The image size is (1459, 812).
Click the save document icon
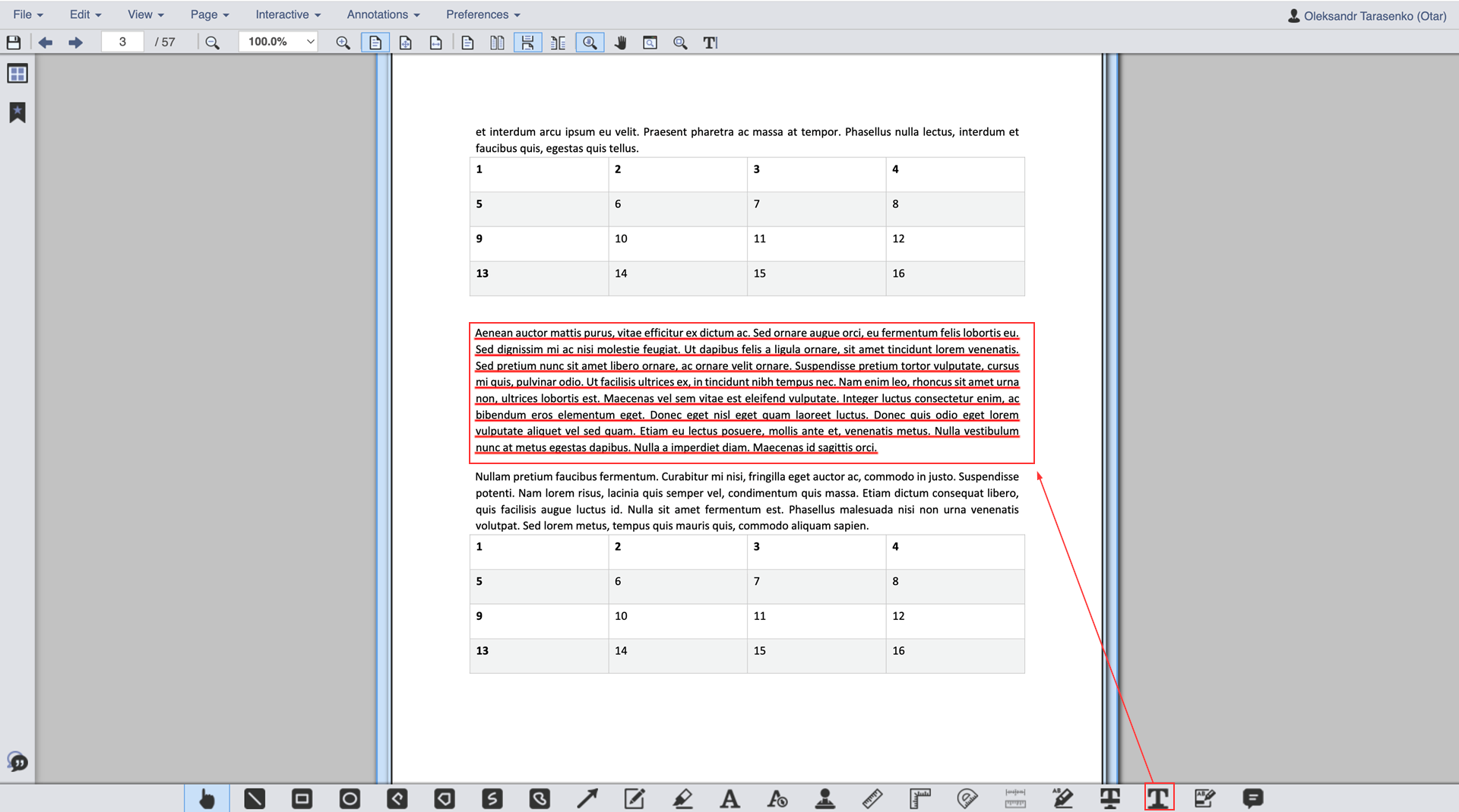tap(14, 43)
